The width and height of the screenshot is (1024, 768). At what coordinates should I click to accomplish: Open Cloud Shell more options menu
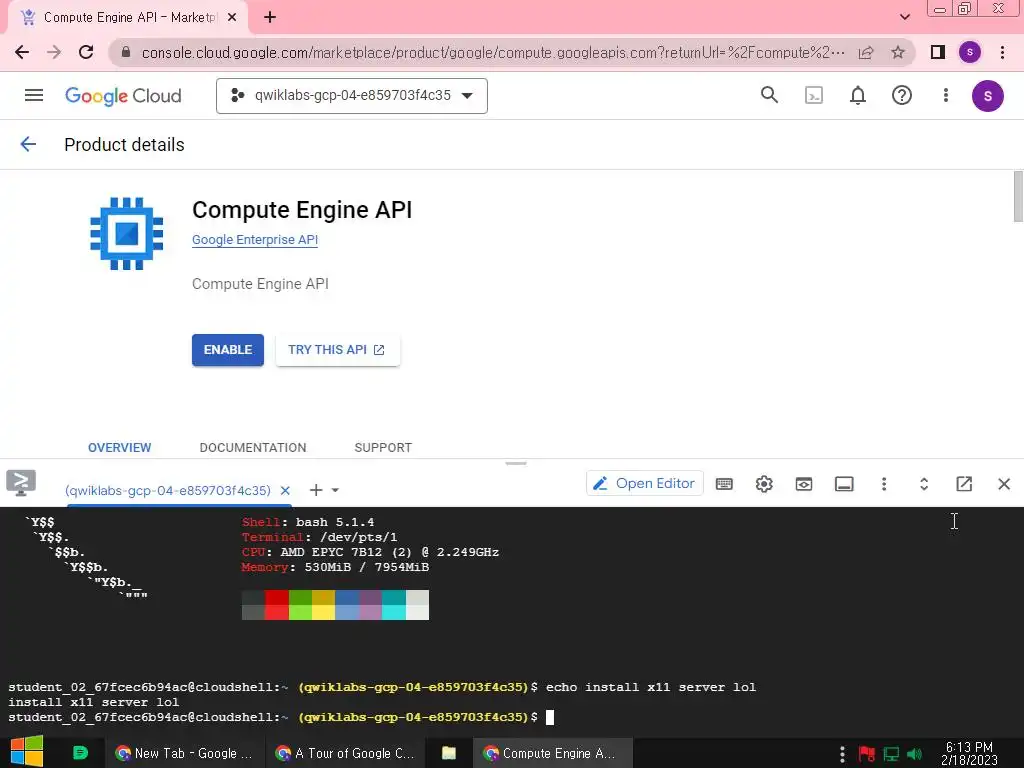(884, 484)
